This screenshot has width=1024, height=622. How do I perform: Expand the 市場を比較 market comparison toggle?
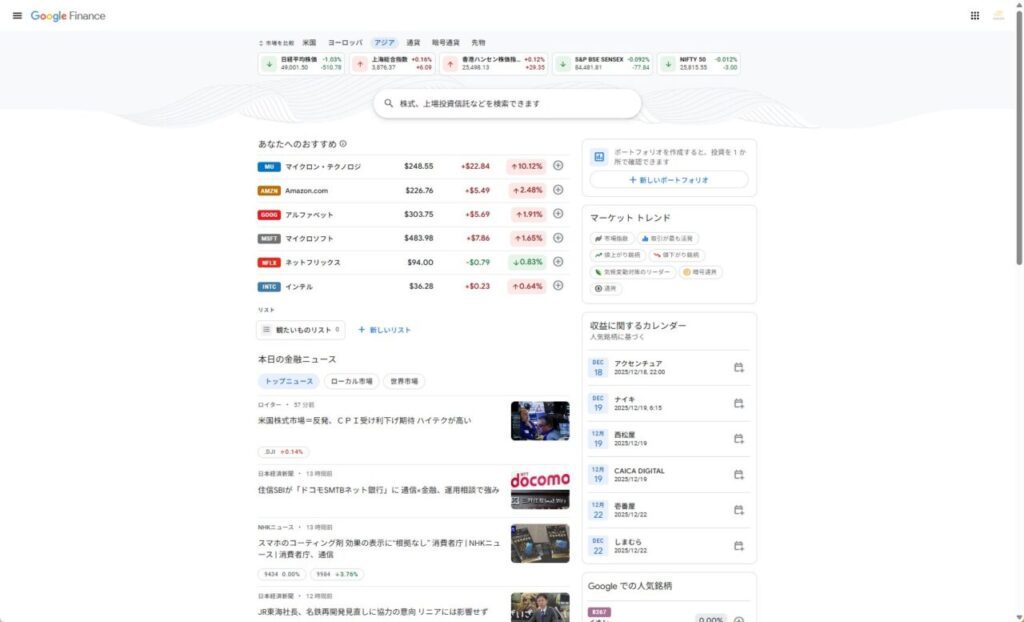(276, 43)
